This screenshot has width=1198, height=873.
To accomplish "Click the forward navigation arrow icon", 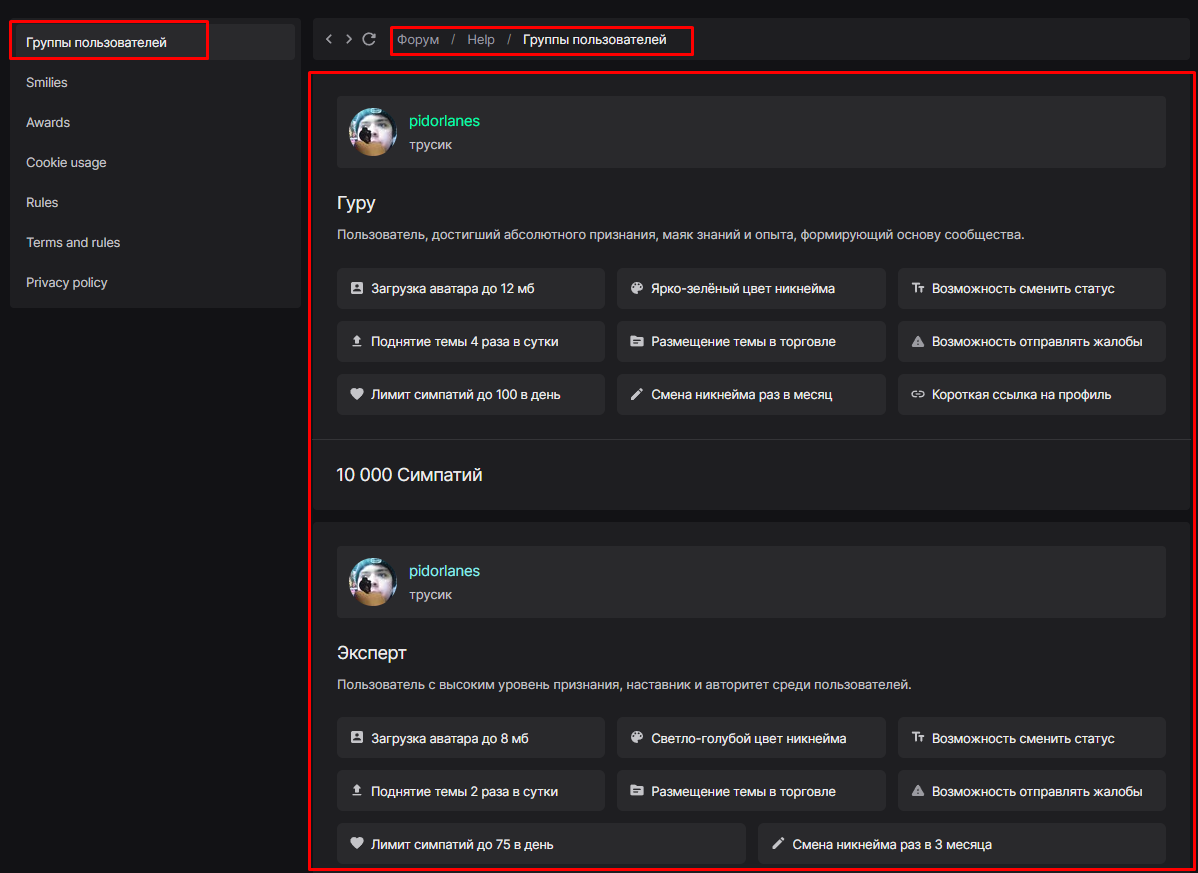I will point(349,39).
